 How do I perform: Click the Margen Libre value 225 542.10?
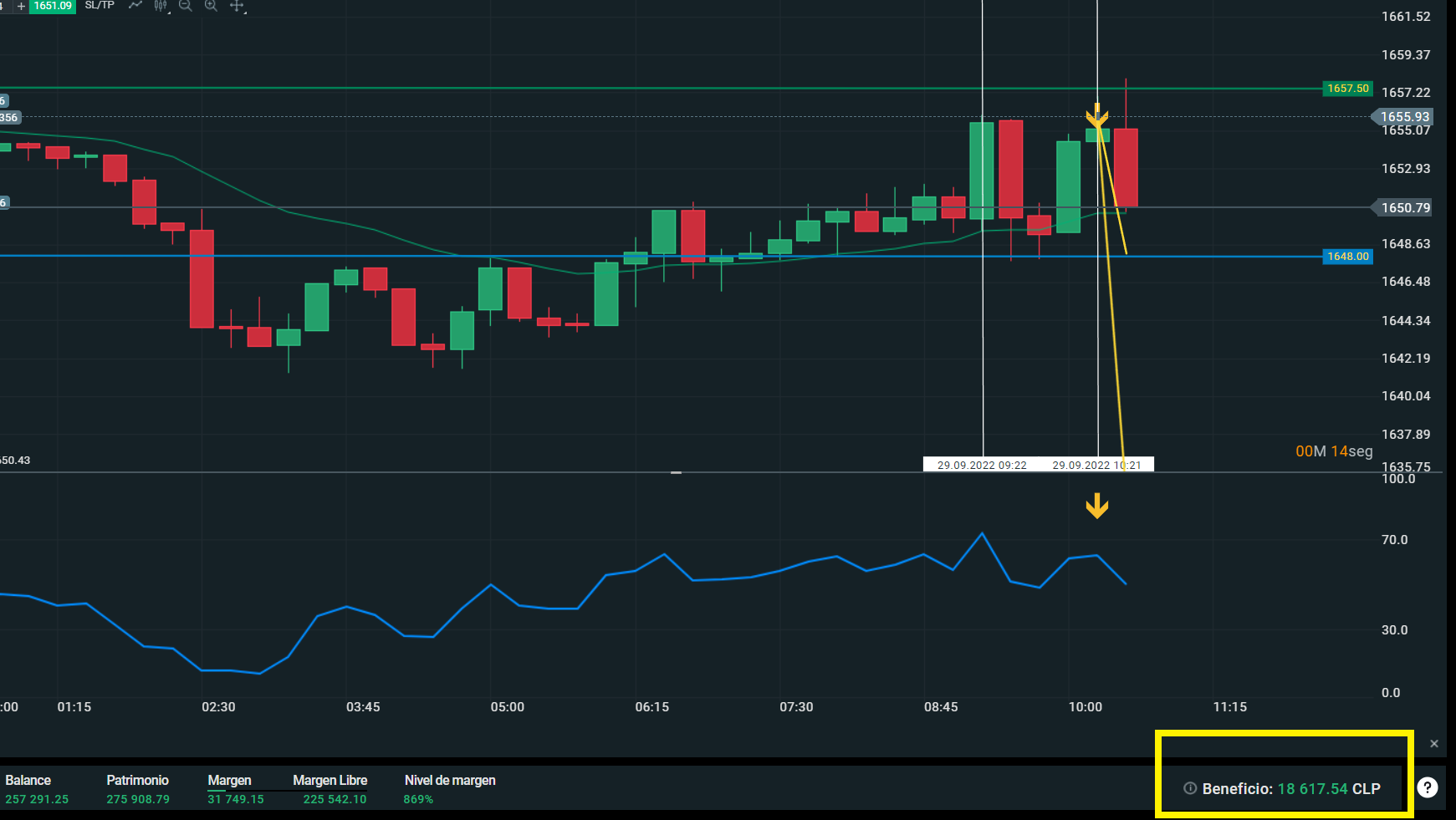point(335,800)
